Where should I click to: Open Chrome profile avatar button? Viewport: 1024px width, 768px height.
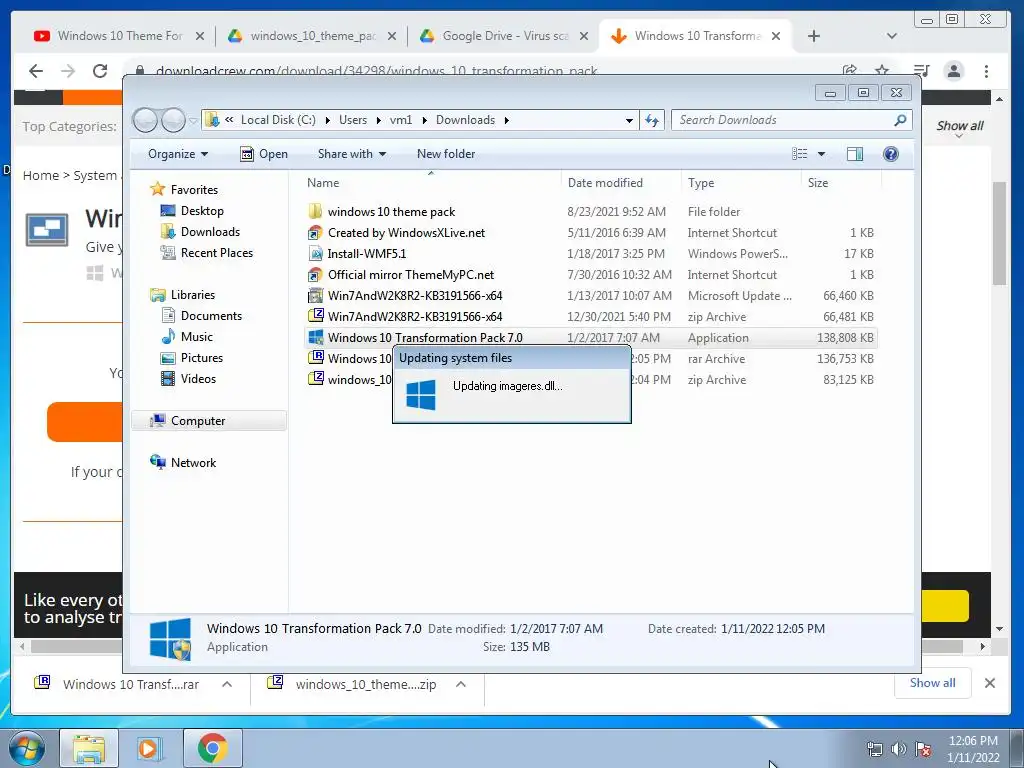click(953, 71)
